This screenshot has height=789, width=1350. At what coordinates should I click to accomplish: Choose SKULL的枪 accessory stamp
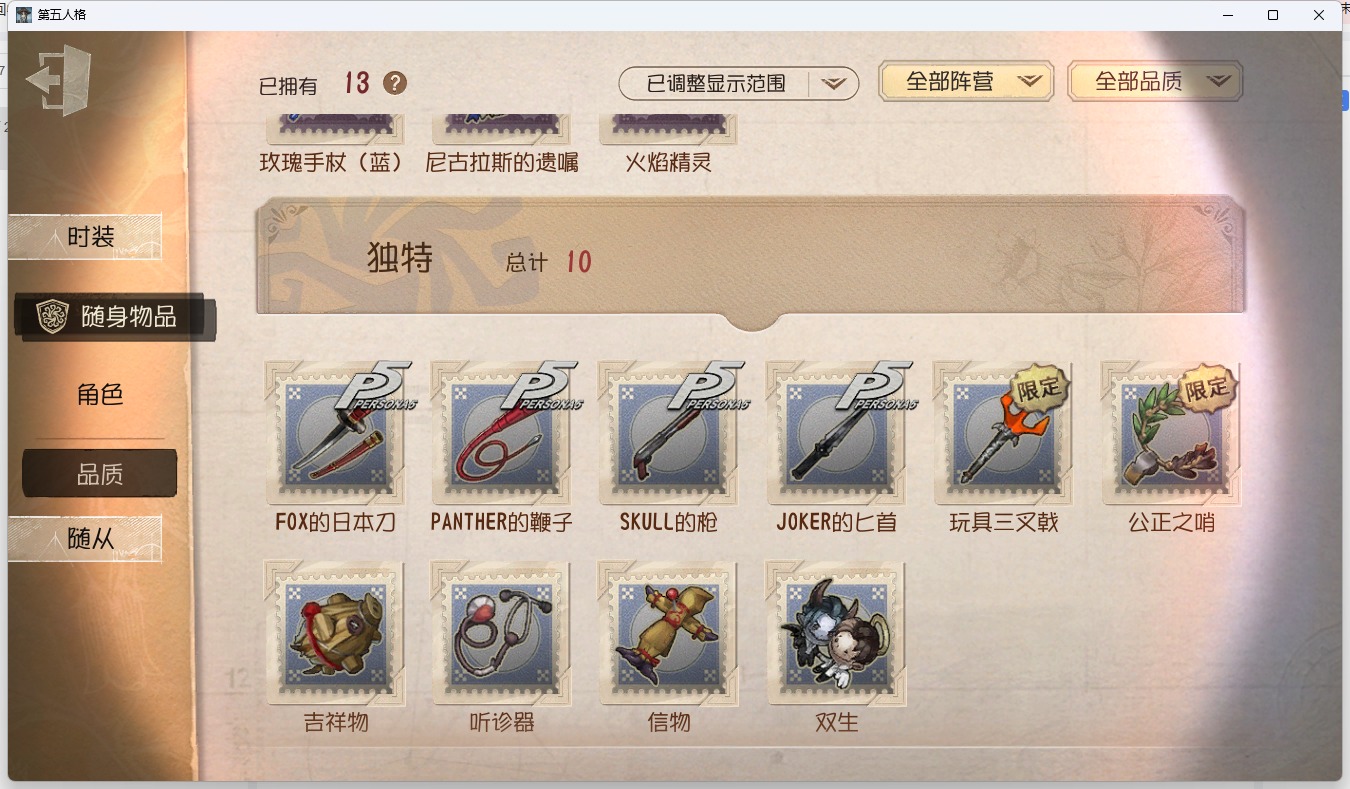(670, 433)
